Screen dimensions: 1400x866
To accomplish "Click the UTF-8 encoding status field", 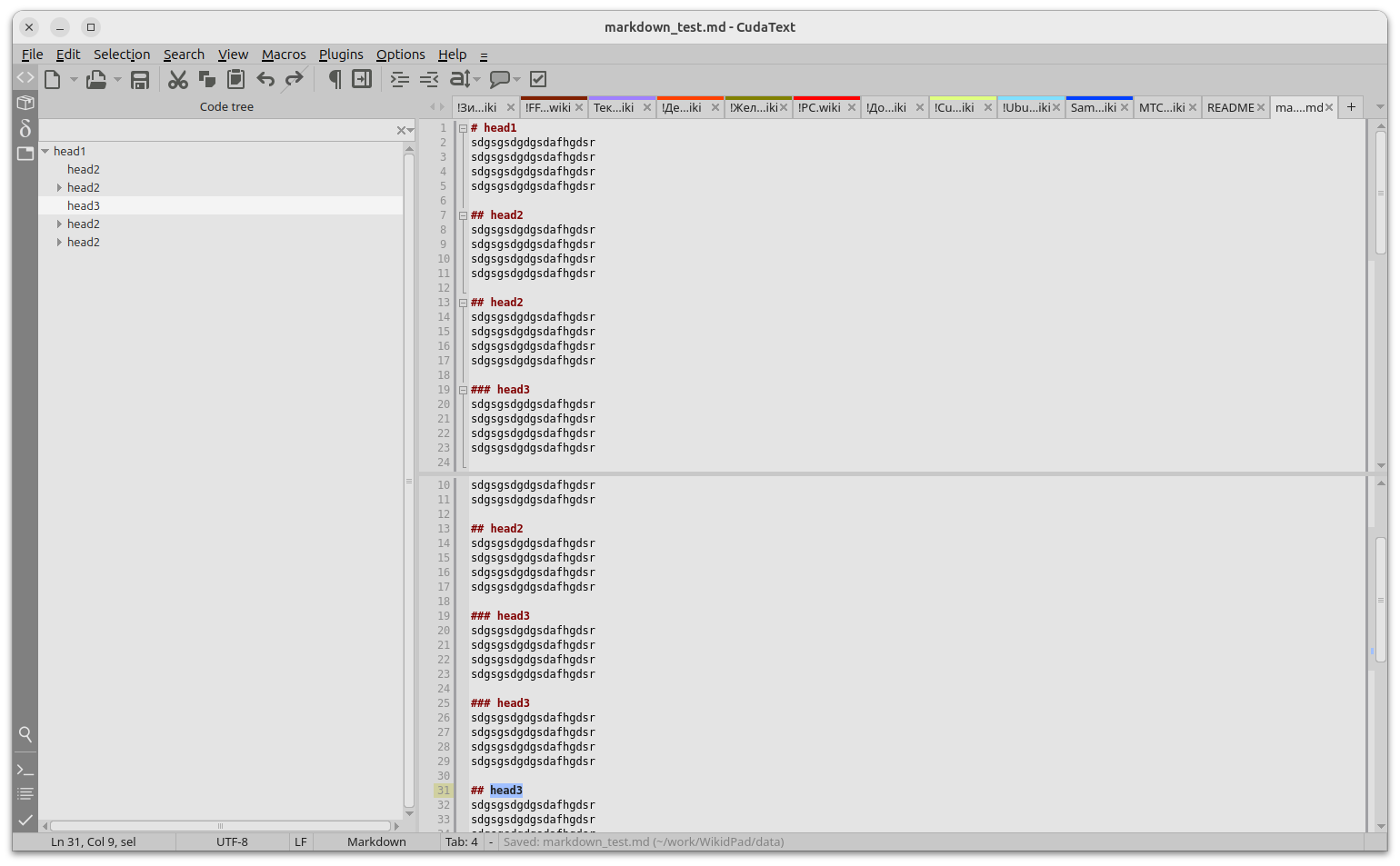I will [232, 842].
